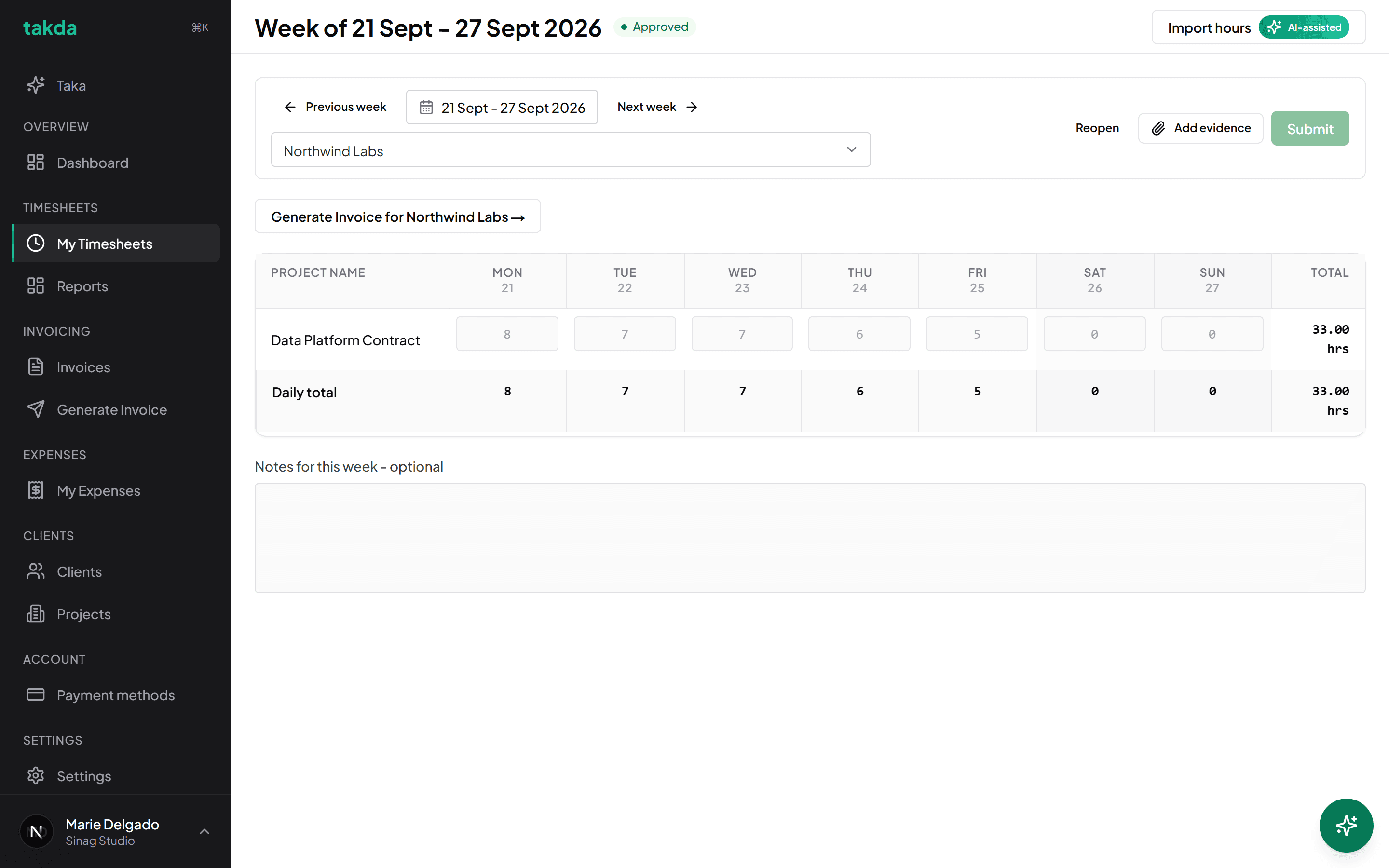The width and height of the screenshot is (1389, 868).
Task: Open the Northwind Labs client dropdown
Action: (x=571, y=150)
